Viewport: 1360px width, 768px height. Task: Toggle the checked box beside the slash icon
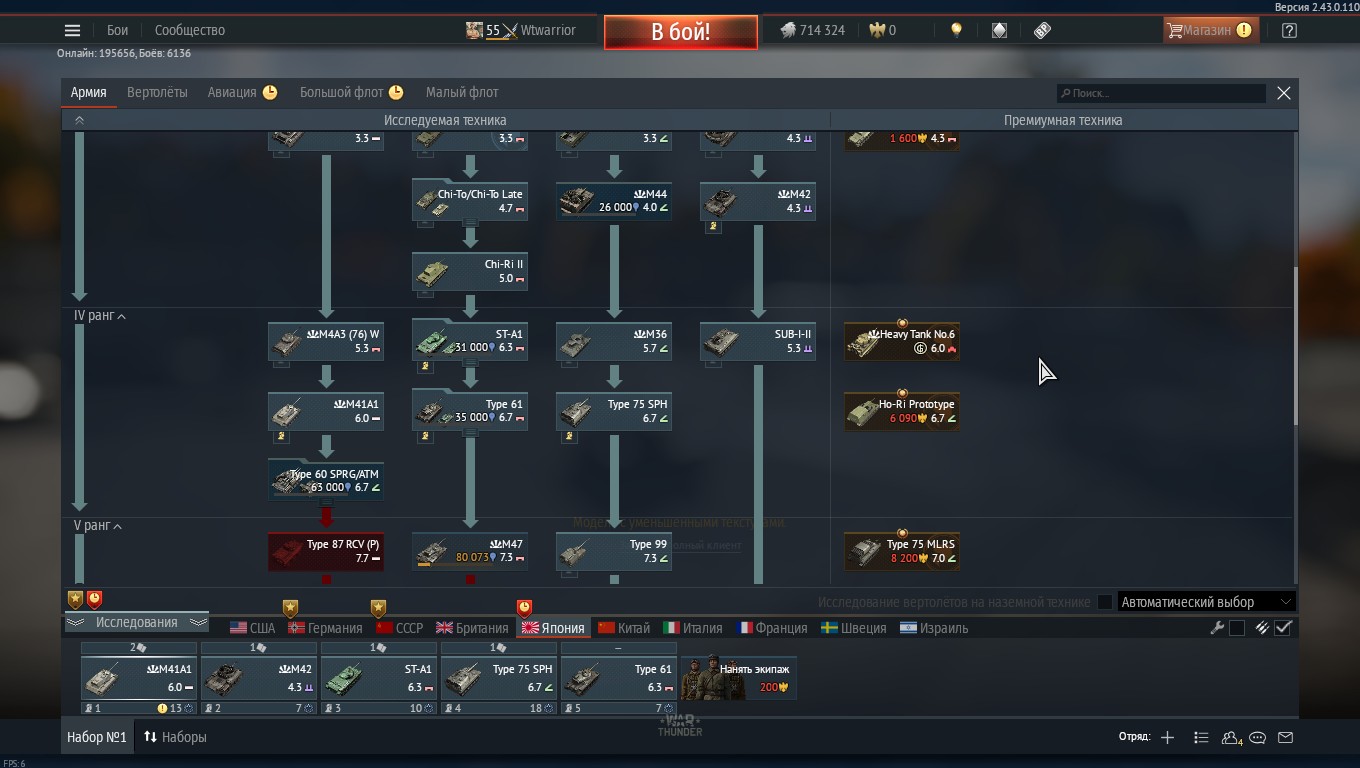point(1284,628)
